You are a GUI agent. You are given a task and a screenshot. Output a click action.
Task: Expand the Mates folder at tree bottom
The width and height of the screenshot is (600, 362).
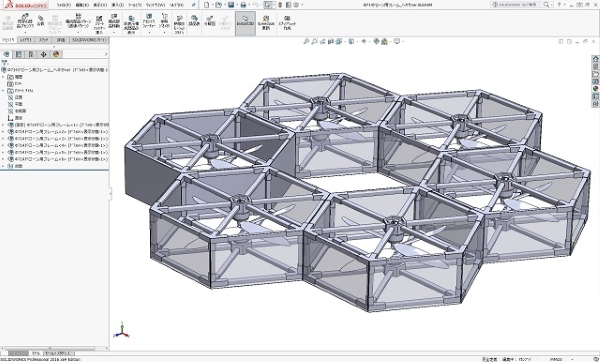[3, 166]
